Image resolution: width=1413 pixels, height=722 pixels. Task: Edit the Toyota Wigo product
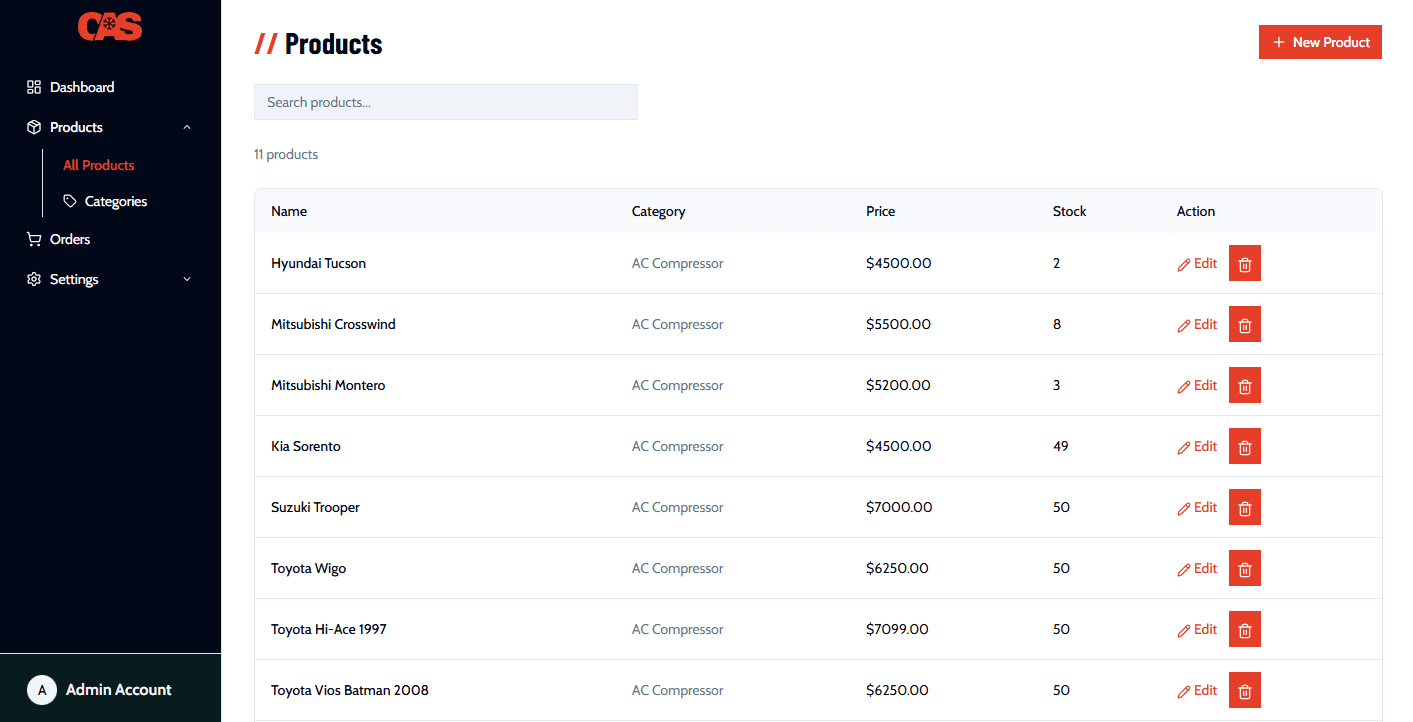(1197, 568)
